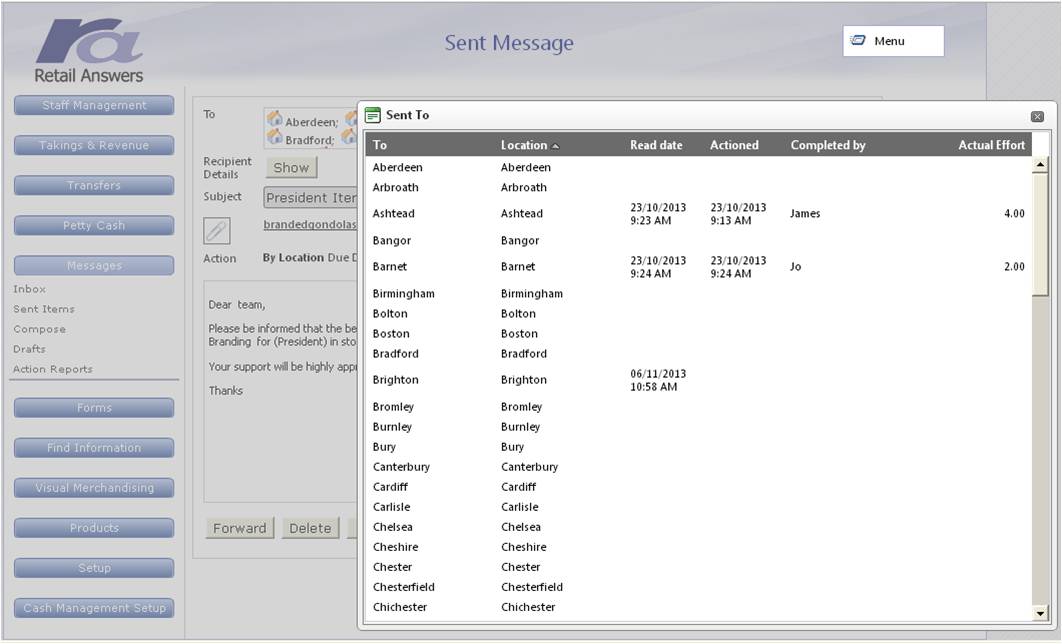Open the Drafts folder
Image resolution: width=1062 pixels, height=644 pixels.
point(29,349)
